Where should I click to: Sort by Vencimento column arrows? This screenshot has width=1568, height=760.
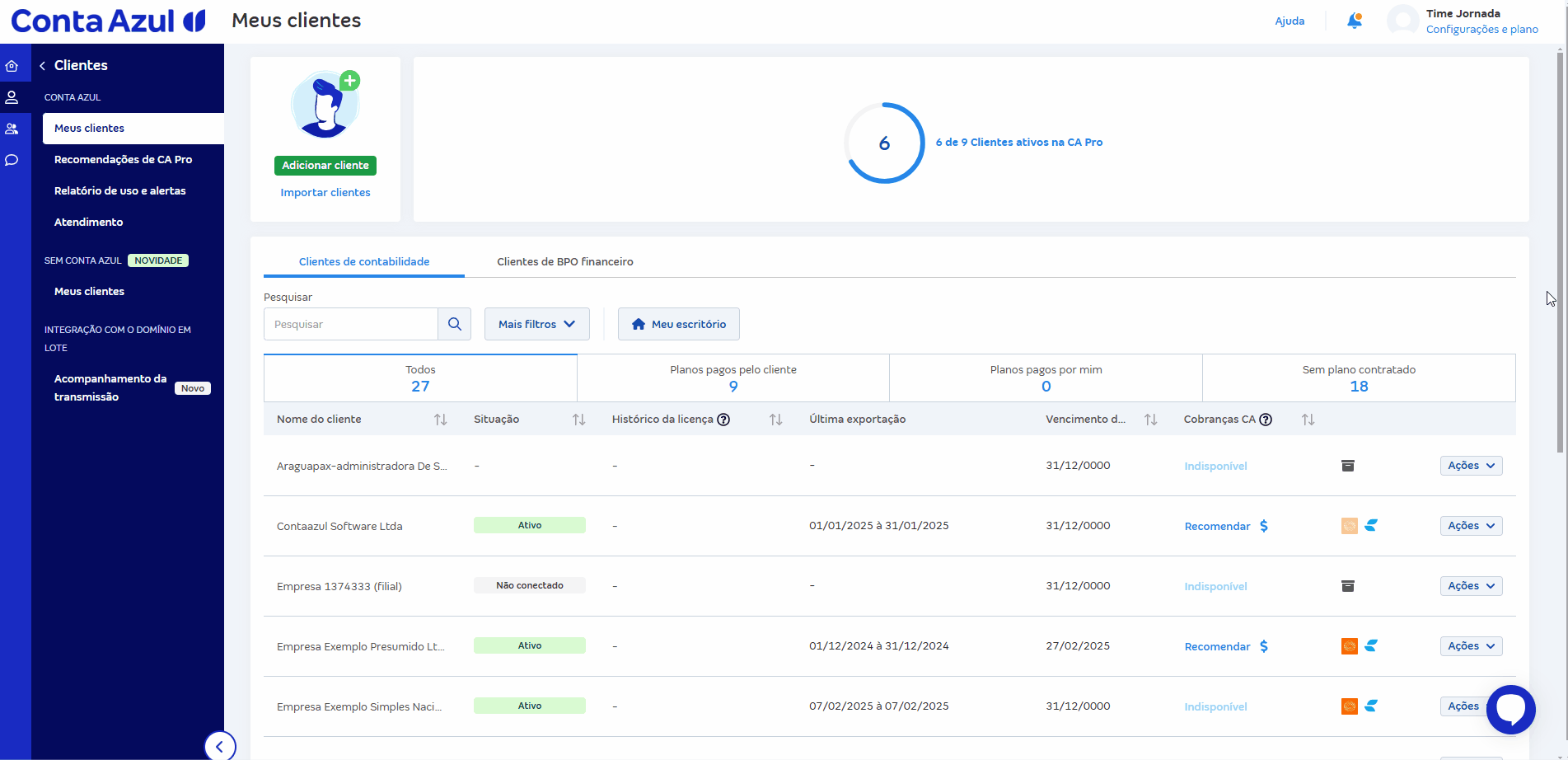pos(1151,420)
